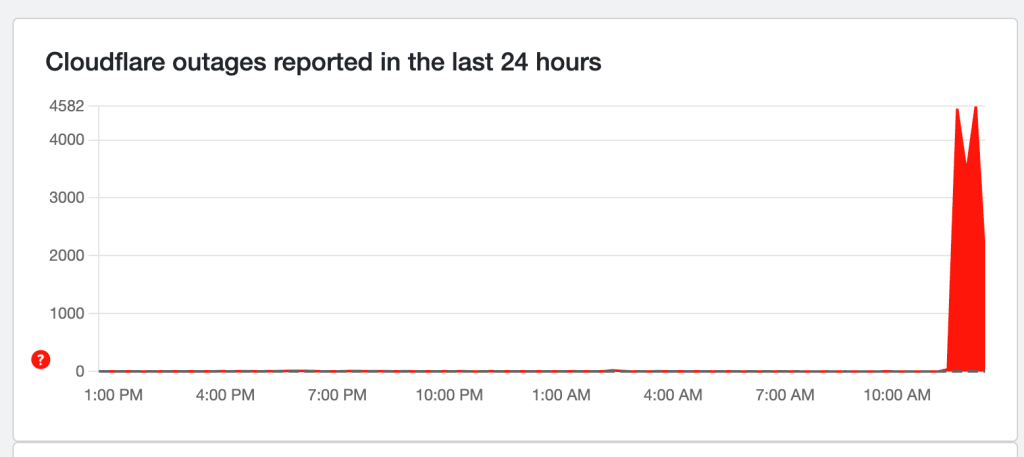Click the first peak of the red spike
Image resolution: width=1024 pixels, height=457 pixels.
tap(957, 110)
